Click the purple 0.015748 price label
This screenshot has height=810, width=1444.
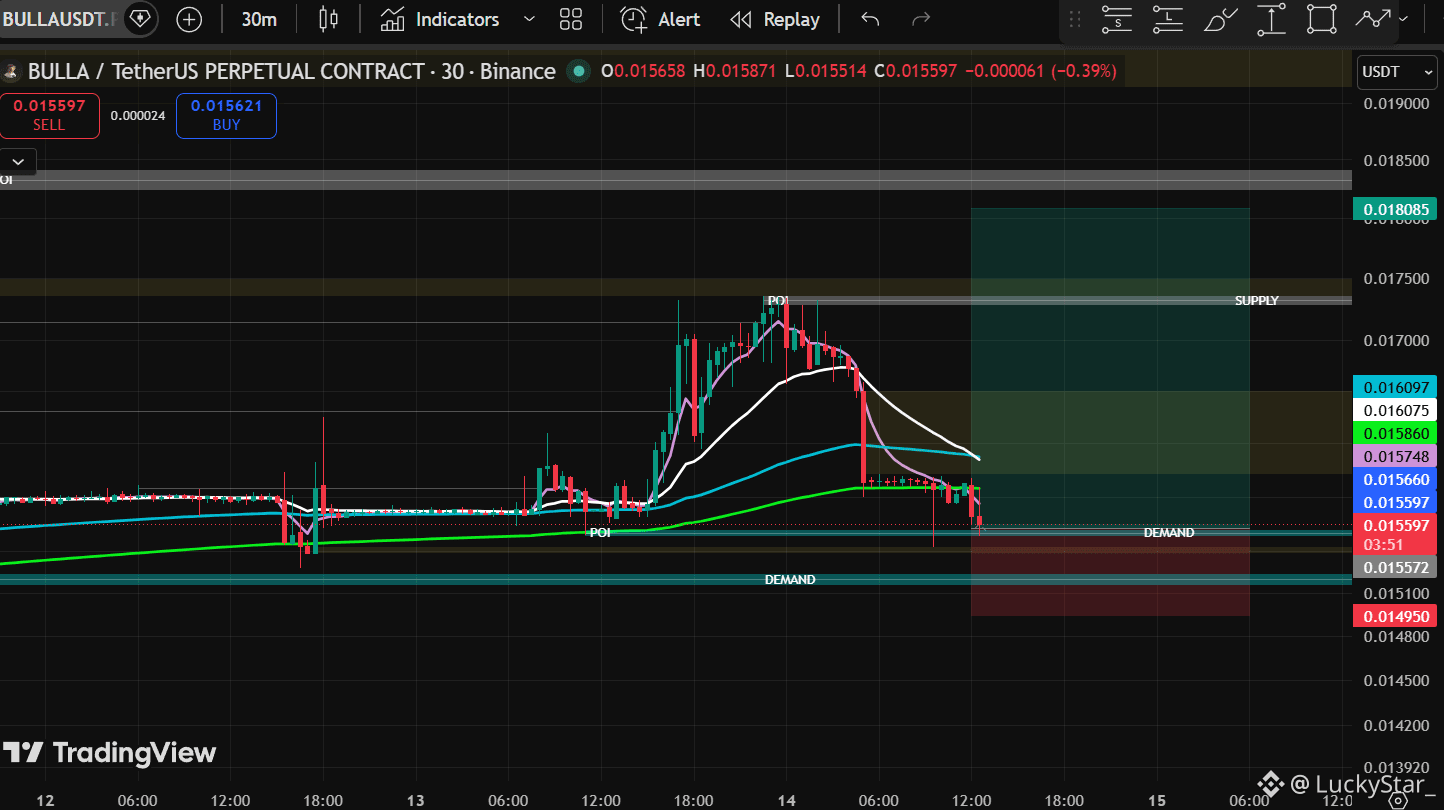click(x=1394, y=456)
